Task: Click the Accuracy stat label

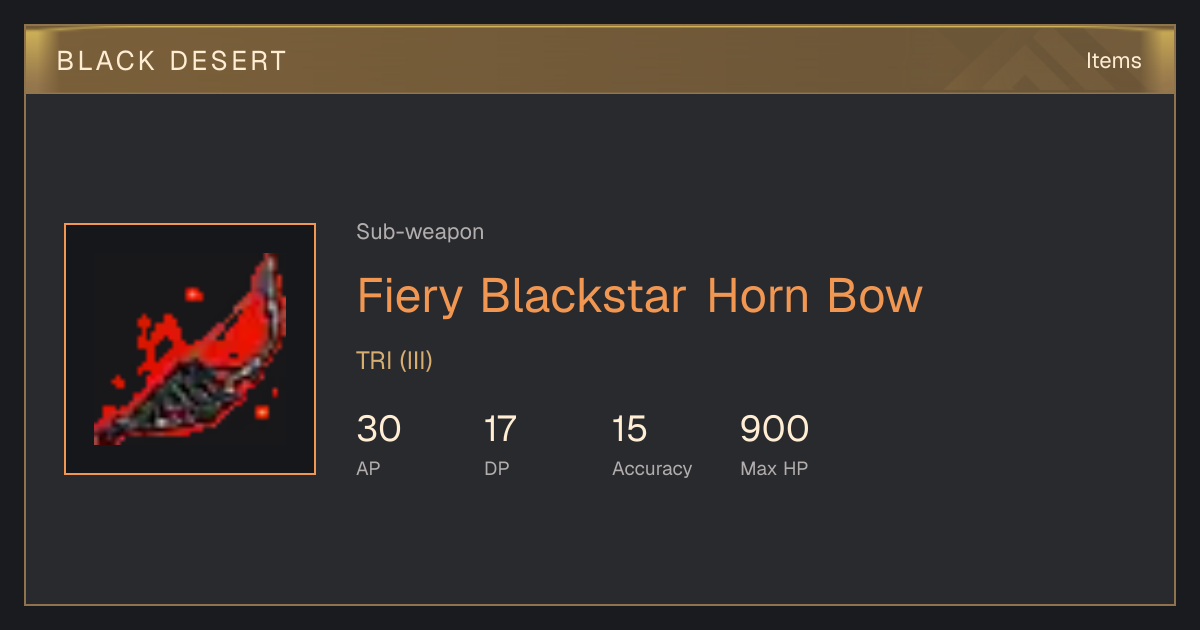Action: [652, 469]
